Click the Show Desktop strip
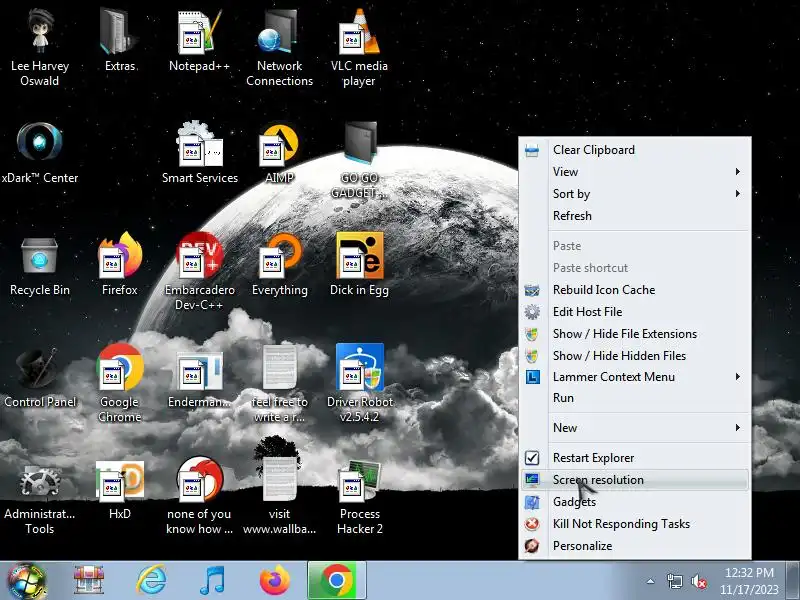This screenshot has height=600, width=800. pyautogui.click(x=793, y=581)
